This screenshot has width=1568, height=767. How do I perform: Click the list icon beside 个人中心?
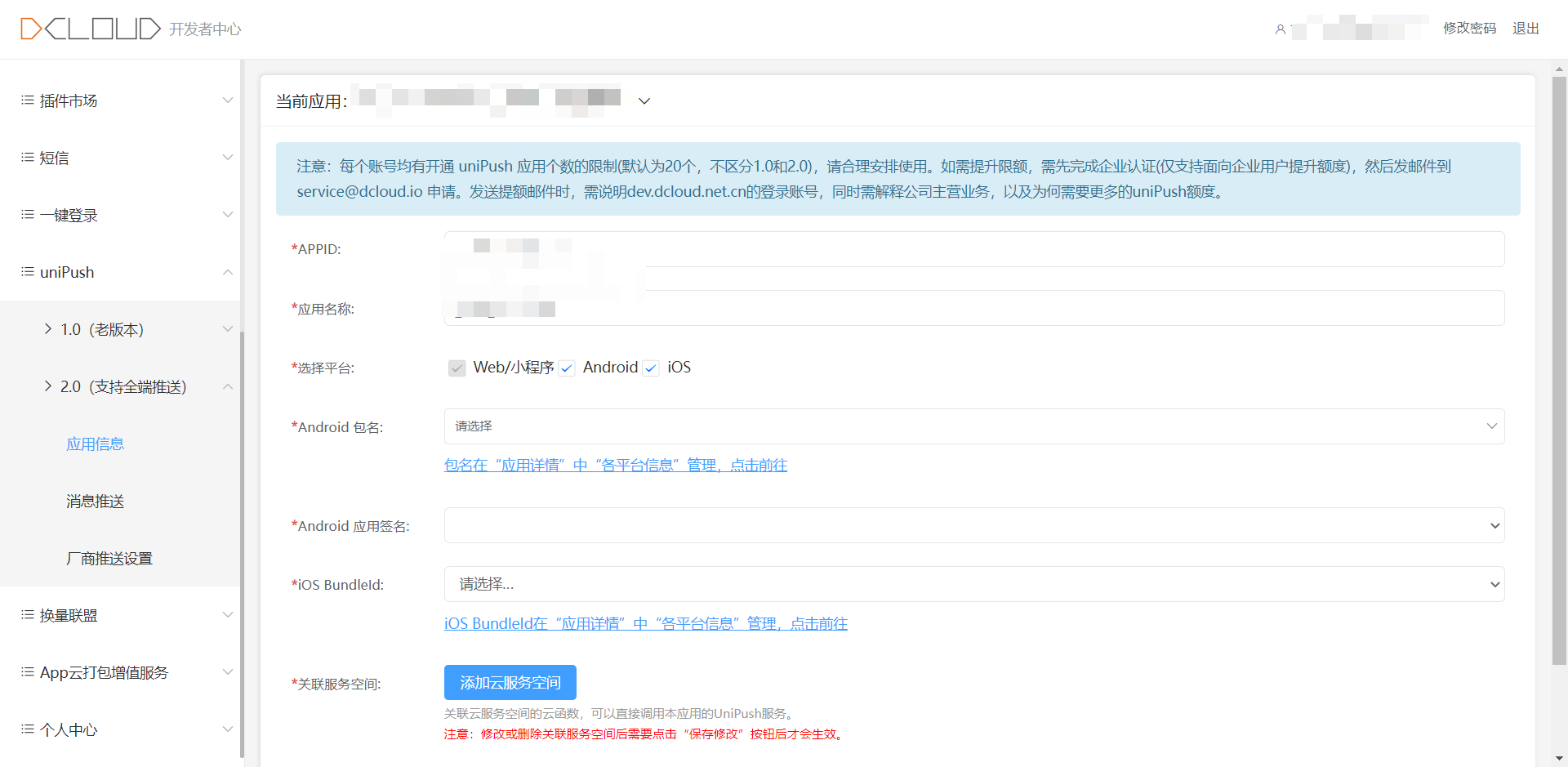28,729
